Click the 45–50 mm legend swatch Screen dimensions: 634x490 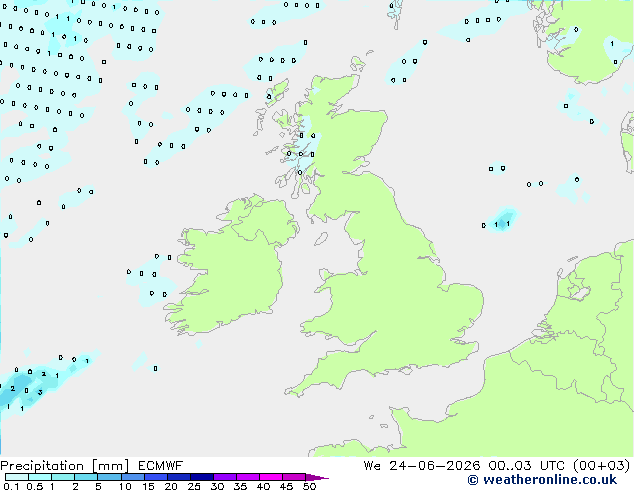[x=294, y=477]
